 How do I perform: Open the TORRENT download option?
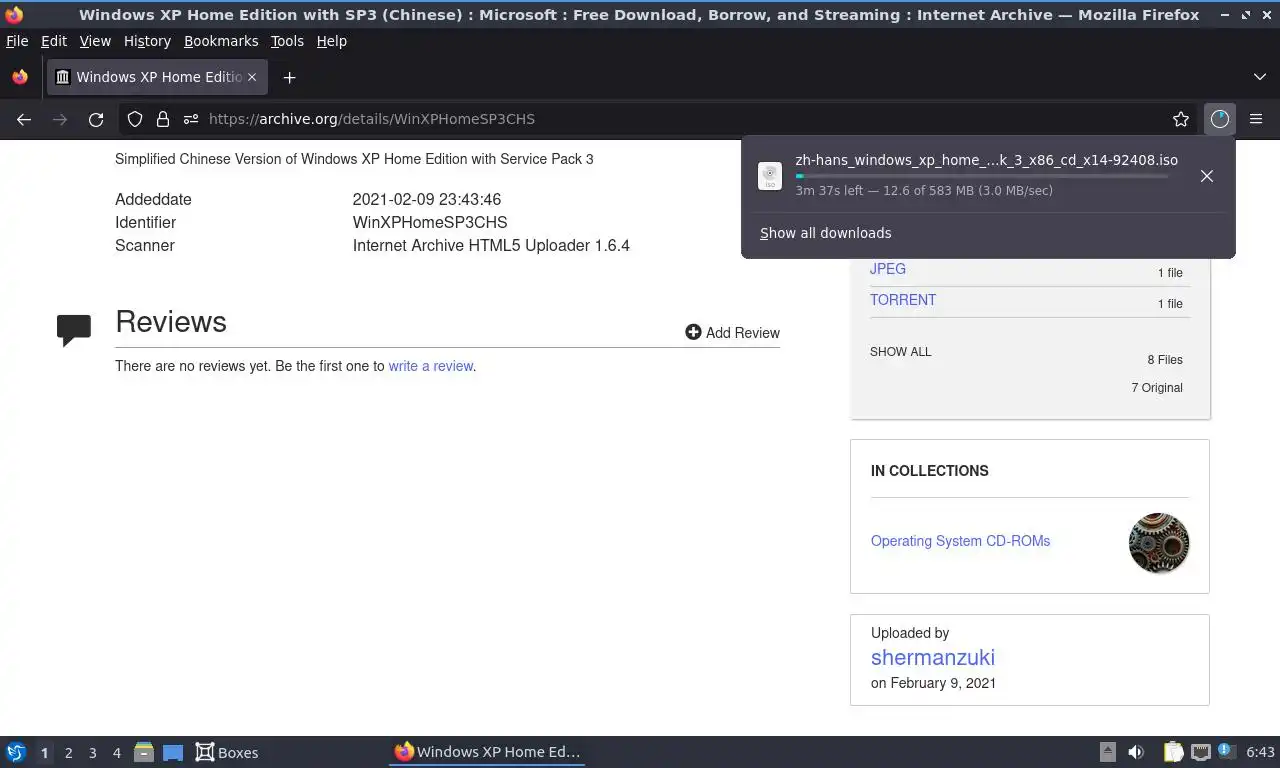(x=903, y=300)
